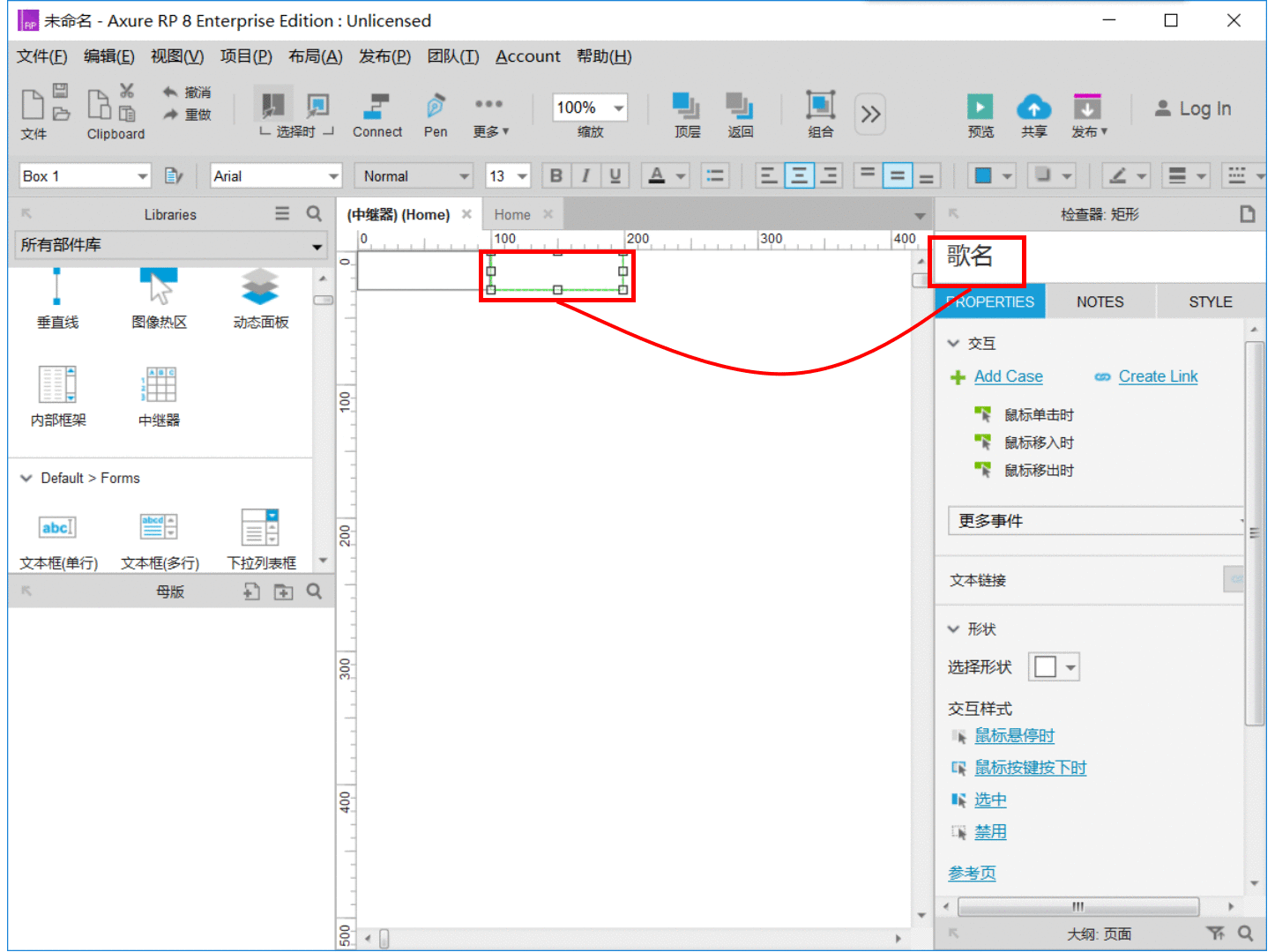
Task: Search the Libraries panel
Action: 314,214
